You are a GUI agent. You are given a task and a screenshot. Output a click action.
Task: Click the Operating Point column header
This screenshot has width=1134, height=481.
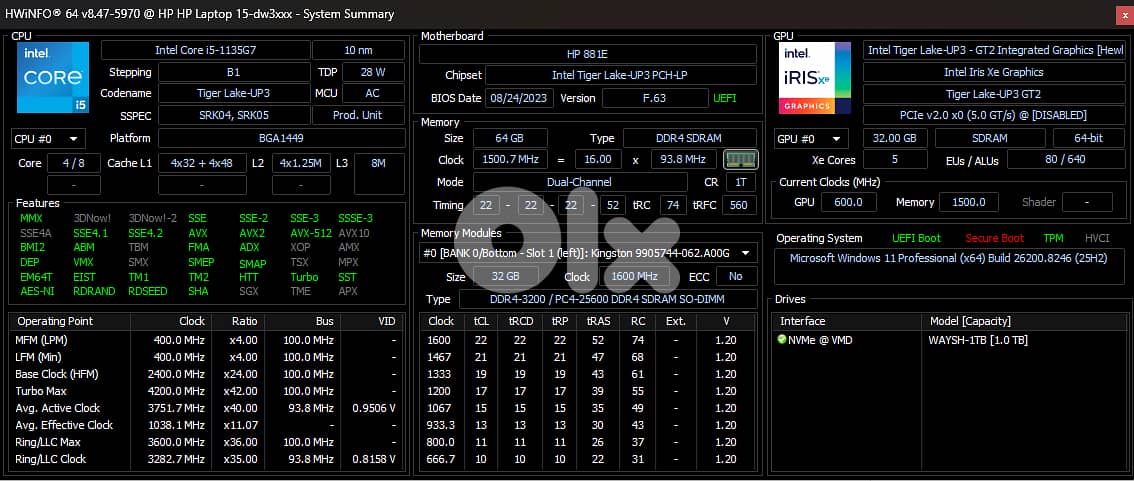(x=69, y=321)
